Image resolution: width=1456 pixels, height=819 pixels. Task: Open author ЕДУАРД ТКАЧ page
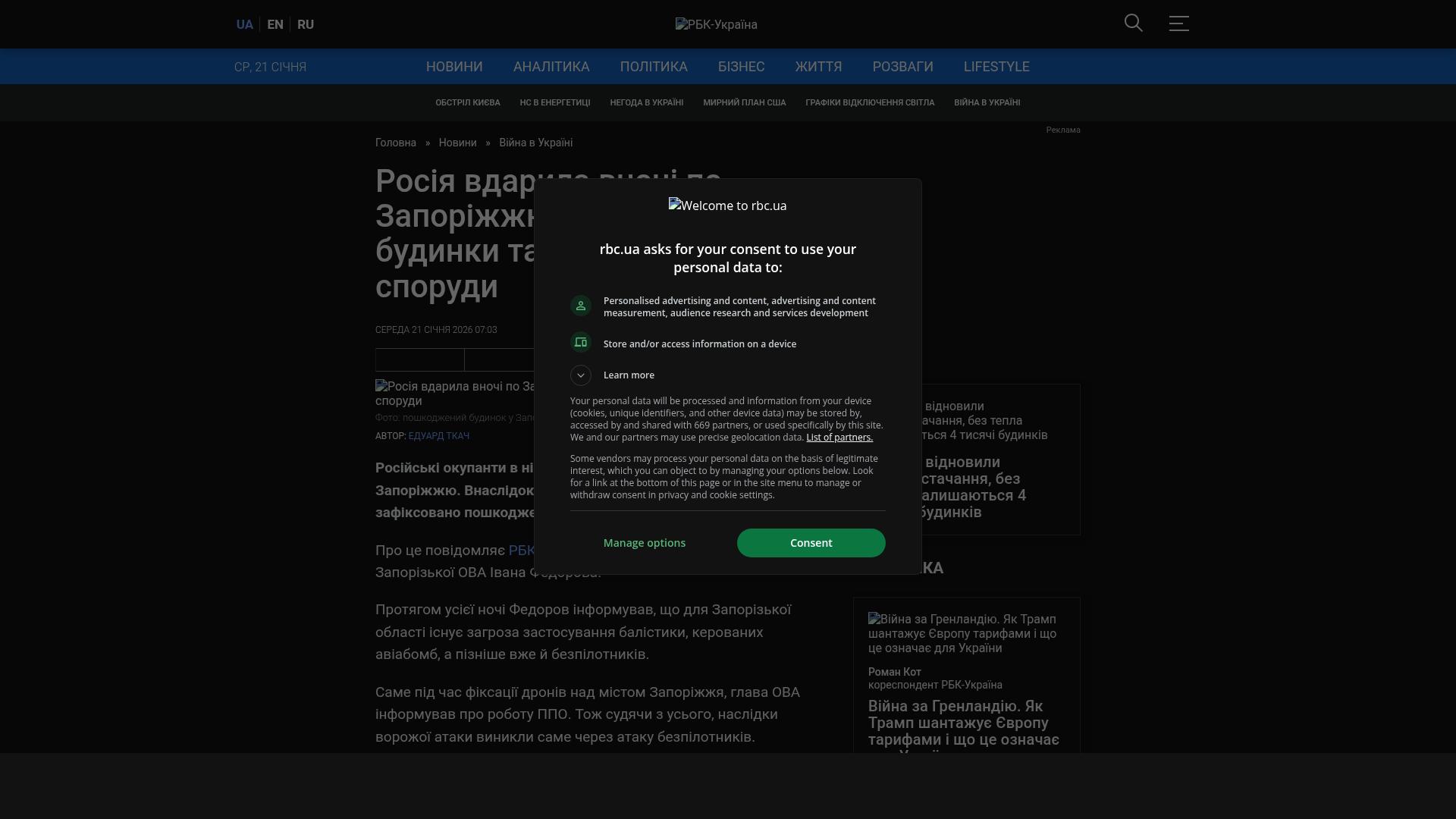(439, 436)
